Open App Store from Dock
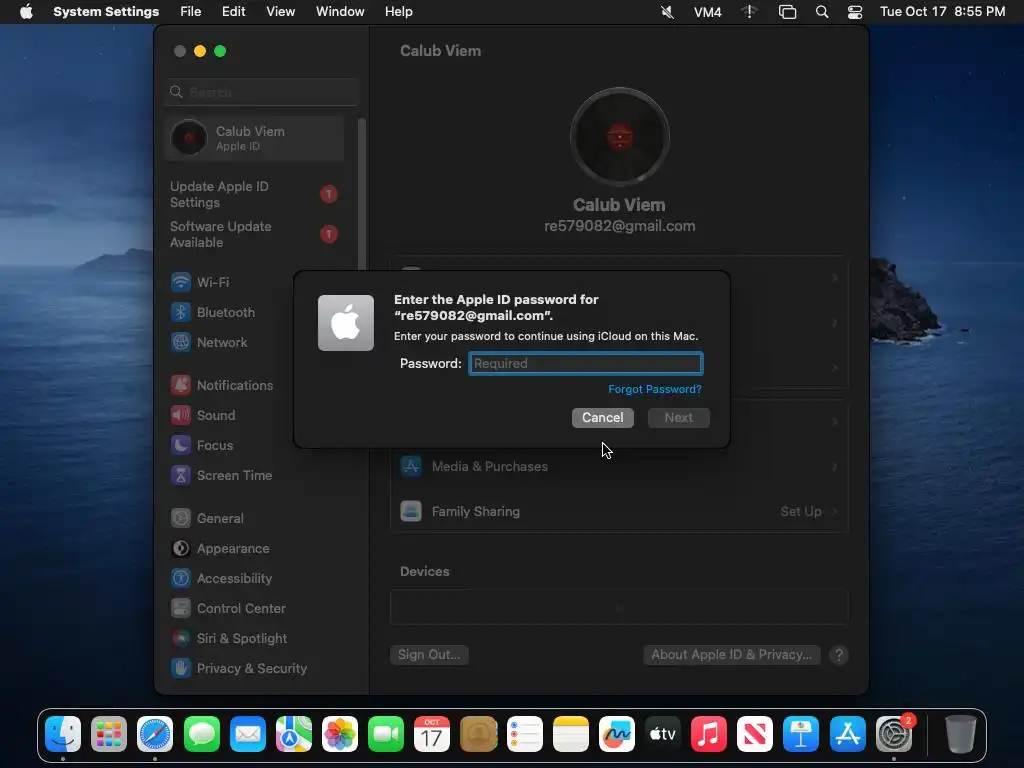The height and width of the screenshot is (768, 1024). click(848, 734)
